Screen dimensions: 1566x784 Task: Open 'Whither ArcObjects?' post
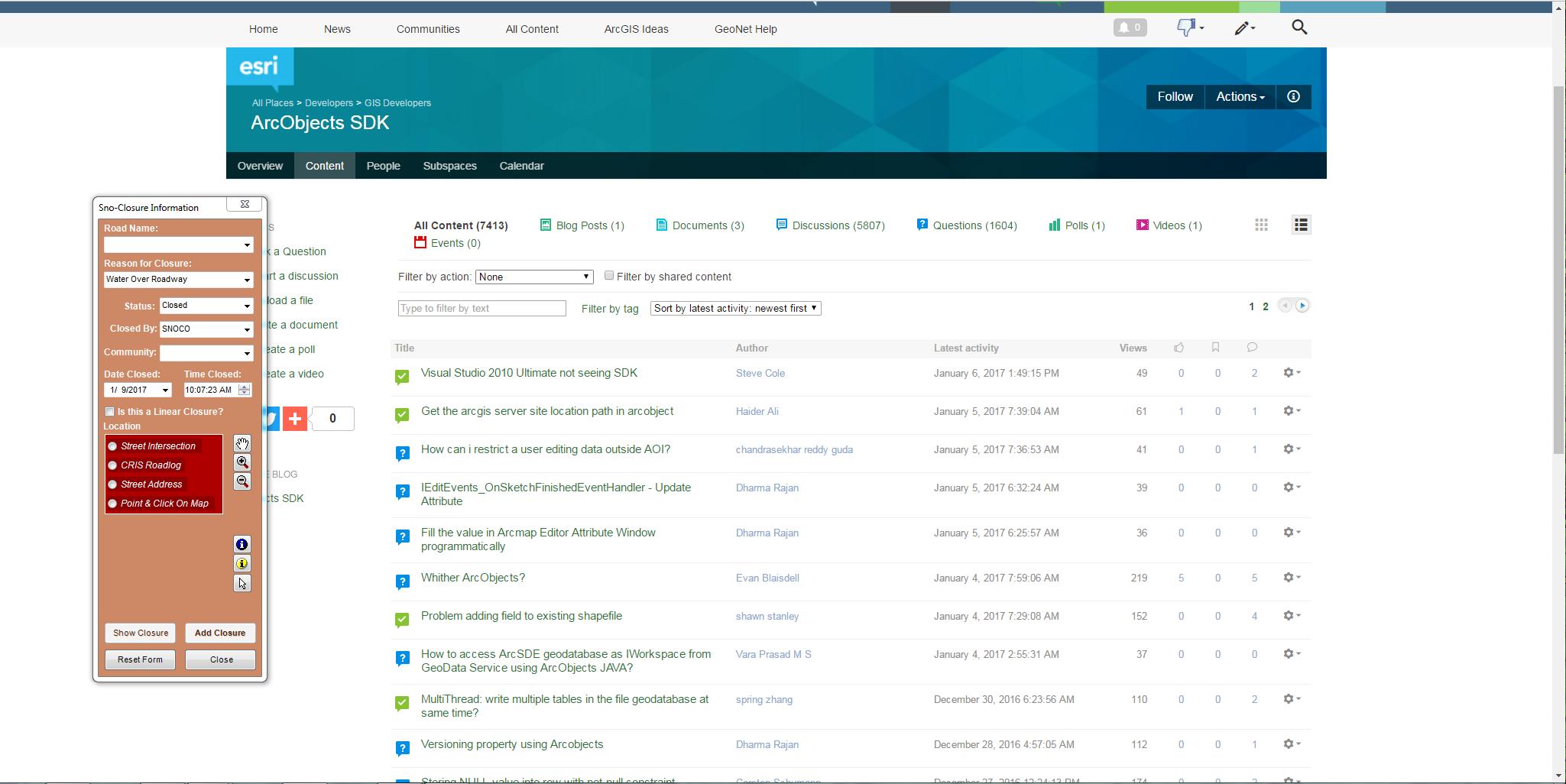coord(473,578)
